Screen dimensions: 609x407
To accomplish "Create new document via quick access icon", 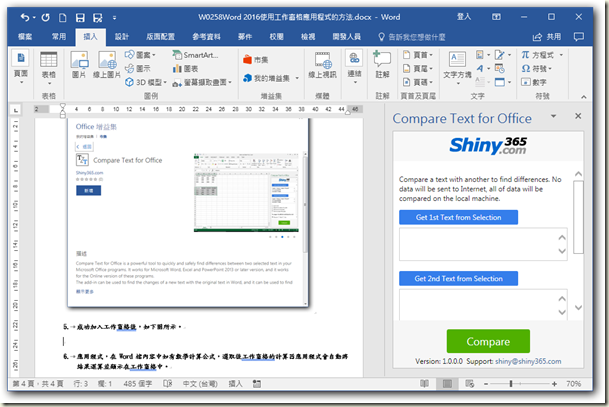I will pos(63,17).
